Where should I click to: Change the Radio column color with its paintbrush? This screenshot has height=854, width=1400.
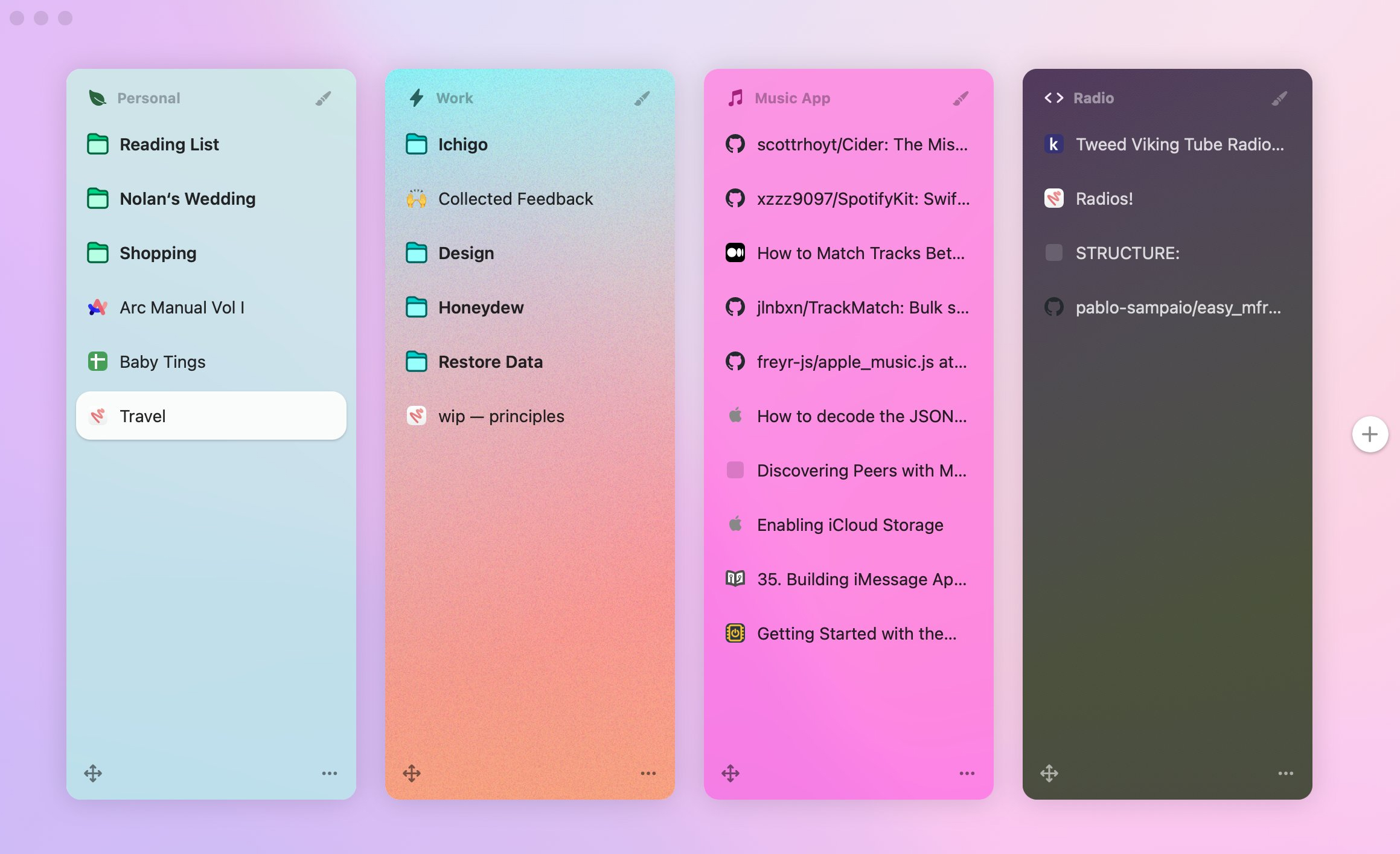point(1280,97)
